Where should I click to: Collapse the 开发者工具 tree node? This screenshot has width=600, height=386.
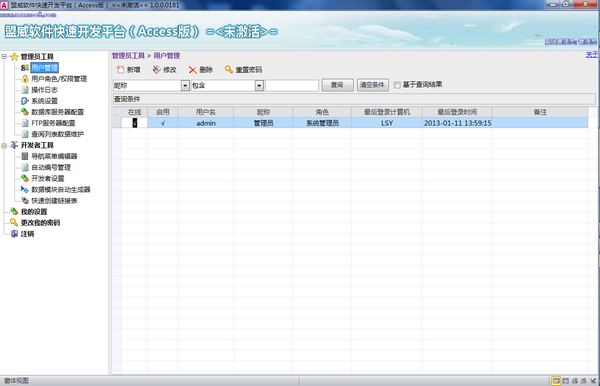(x=4, y=145)
